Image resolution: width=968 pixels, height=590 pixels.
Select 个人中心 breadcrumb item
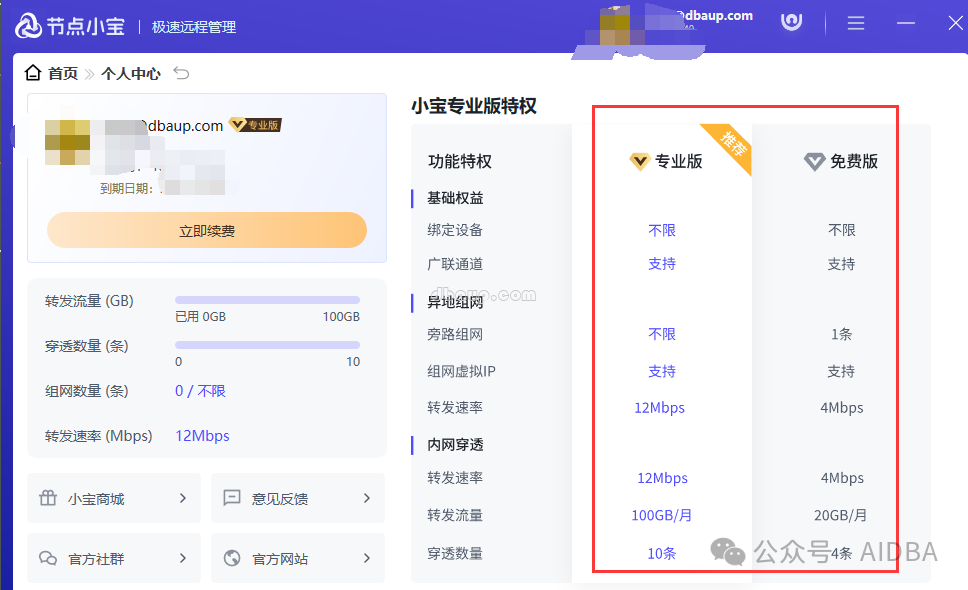[131, 73]
